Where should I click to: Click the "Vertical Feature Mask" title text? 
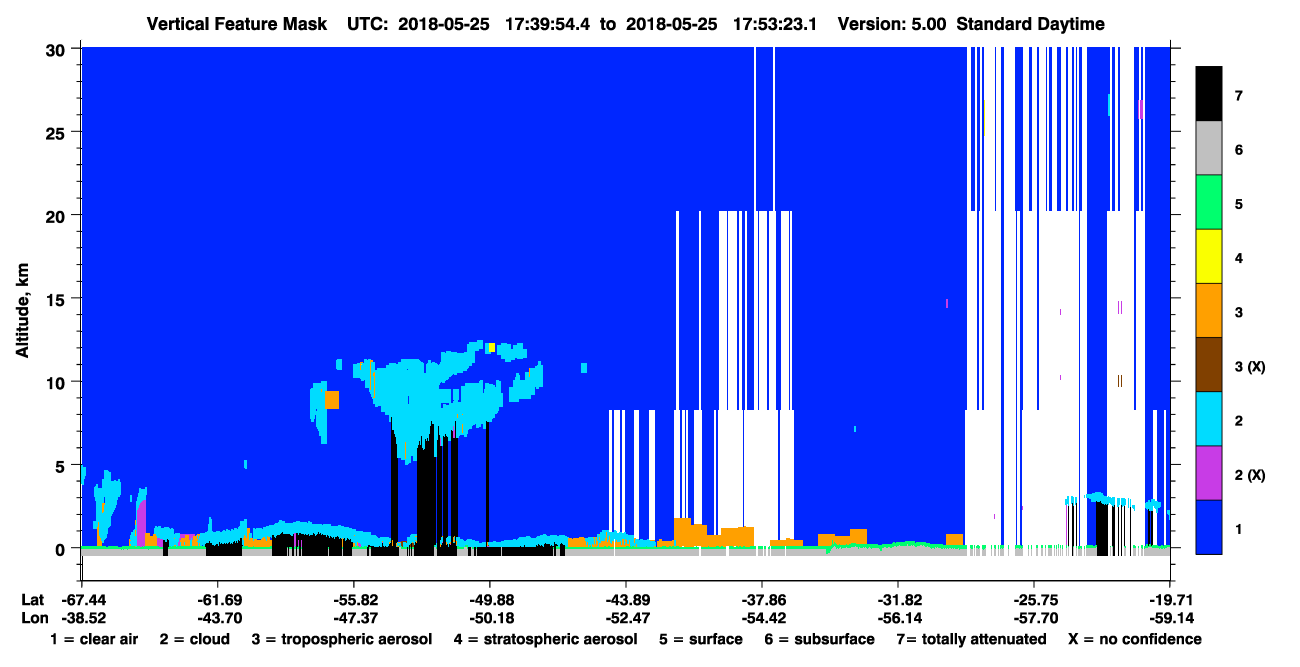[236, 24]
